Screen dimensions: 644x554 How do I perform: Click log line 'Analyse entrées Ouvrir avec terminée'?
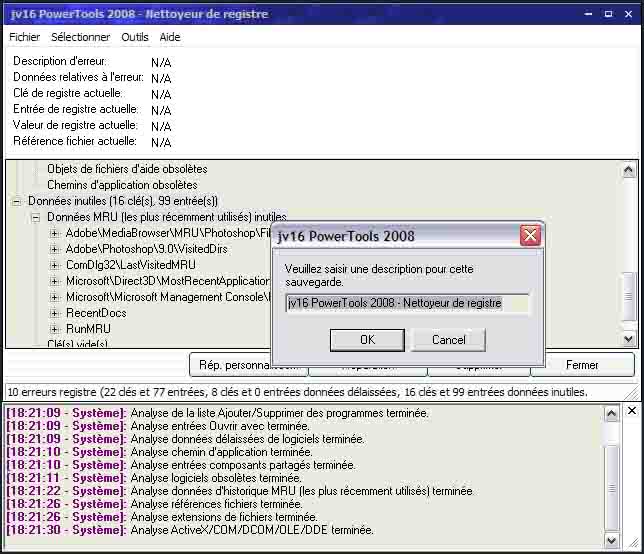[220, 426]
